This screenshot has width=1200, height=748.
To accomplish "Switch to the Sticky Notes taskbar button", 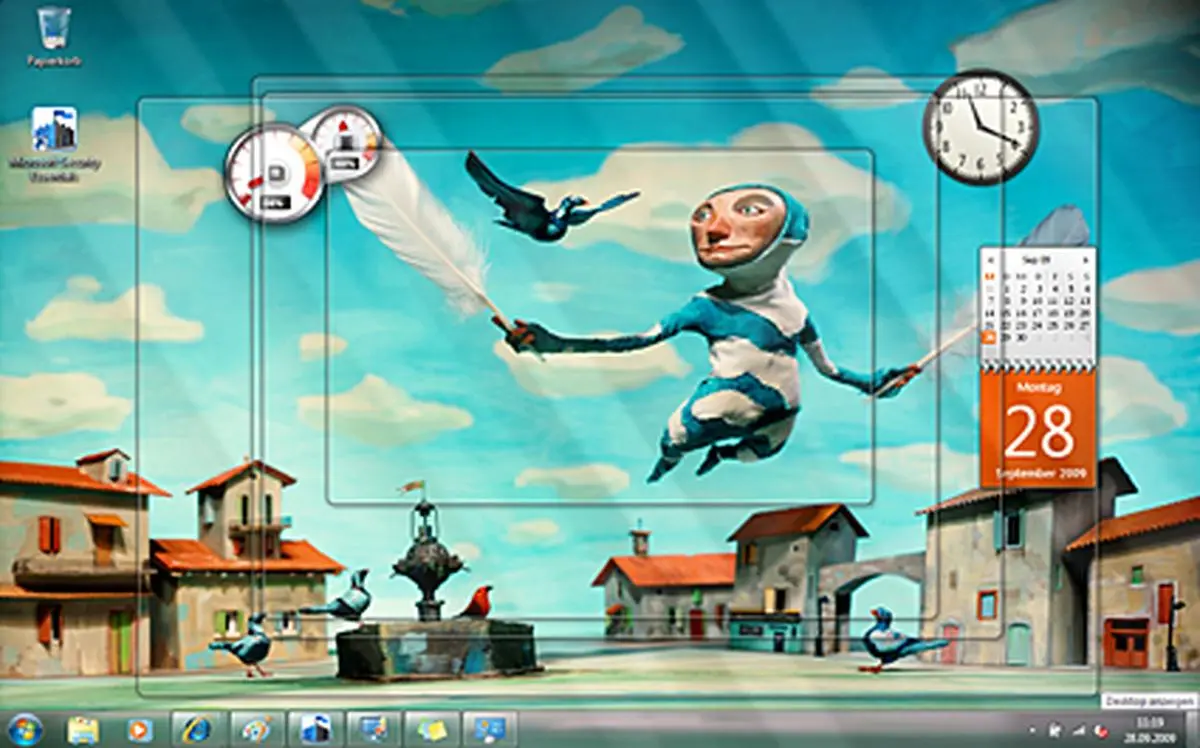I will (432, 729).
